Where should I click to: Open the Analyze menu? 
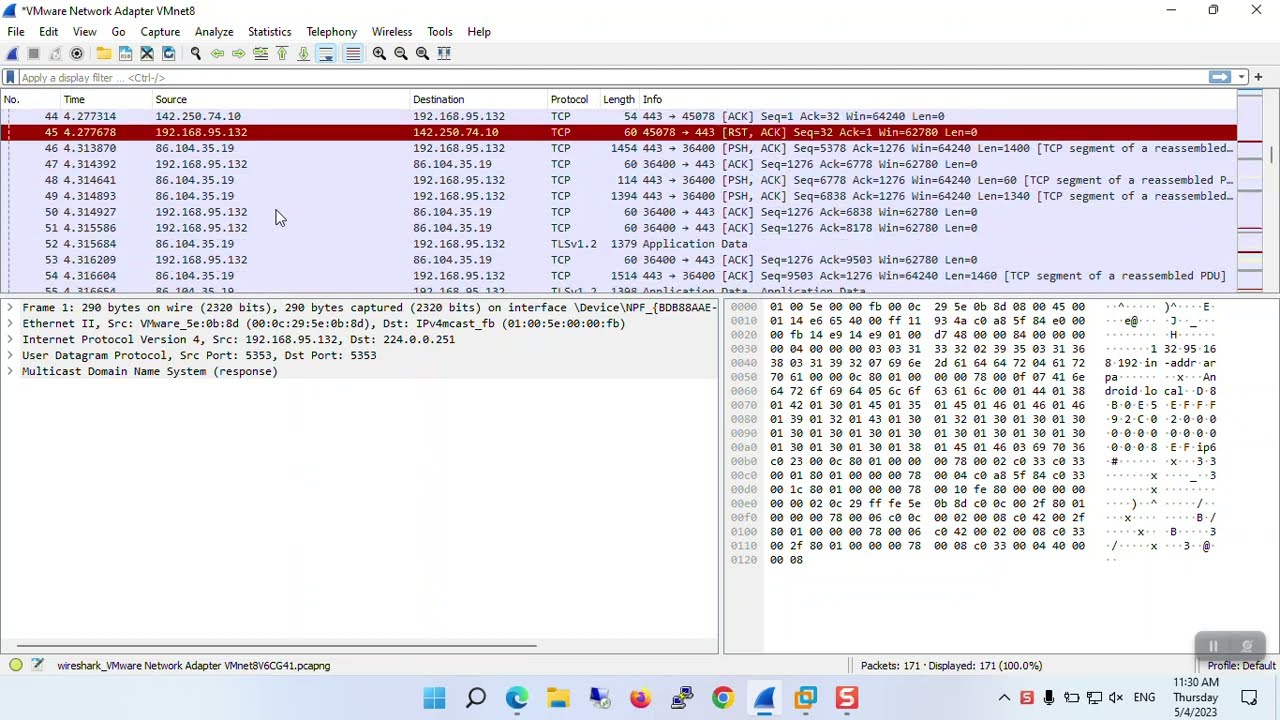[214, 32]
